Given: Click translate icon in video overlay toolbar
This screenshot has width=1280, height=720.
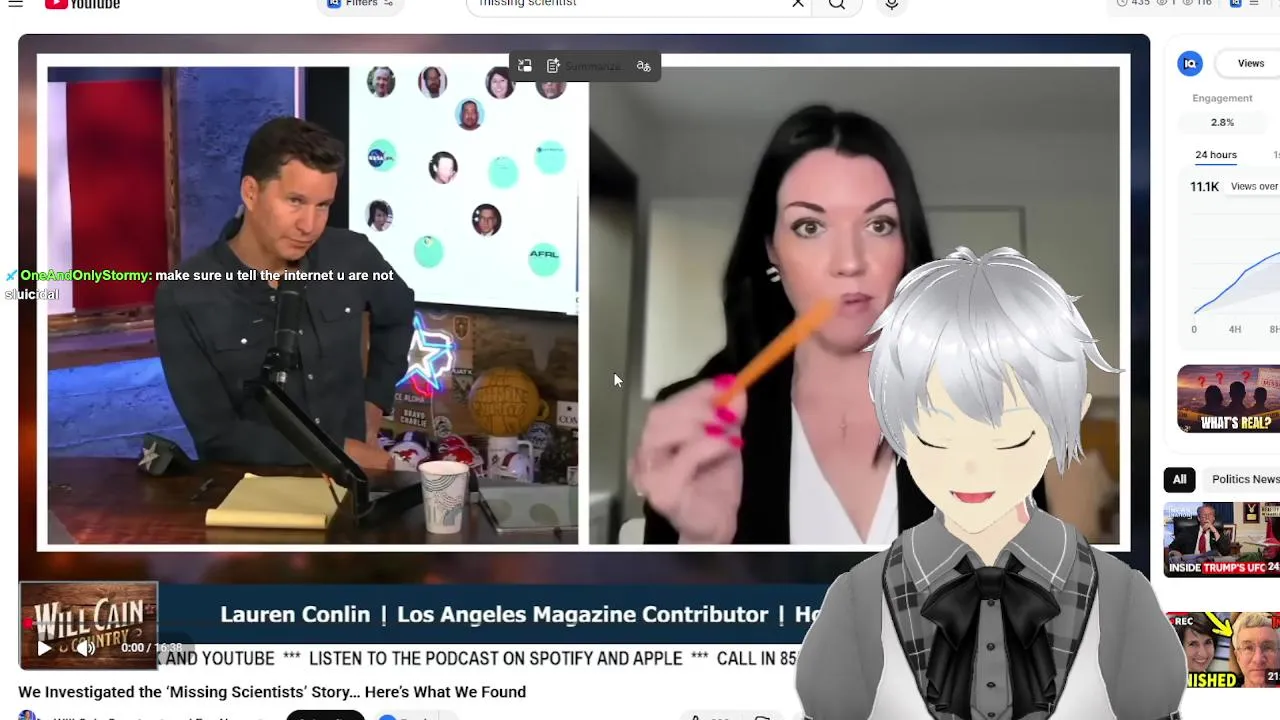Looking at the screenshot, I should pyautogui.click(x=644, y=66).
